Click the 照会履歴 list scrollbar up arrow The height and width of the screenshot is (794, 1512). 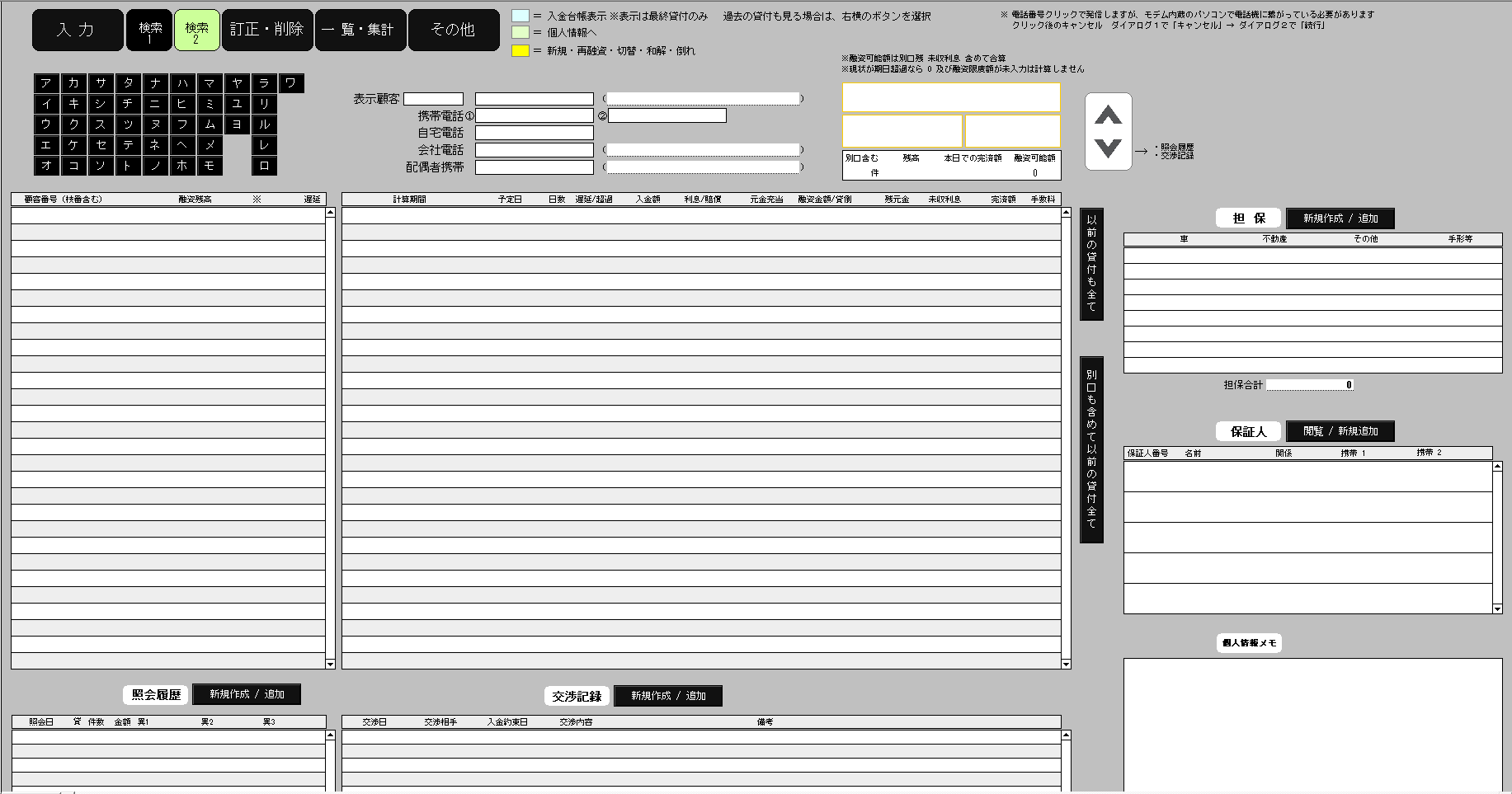(331, 735)
